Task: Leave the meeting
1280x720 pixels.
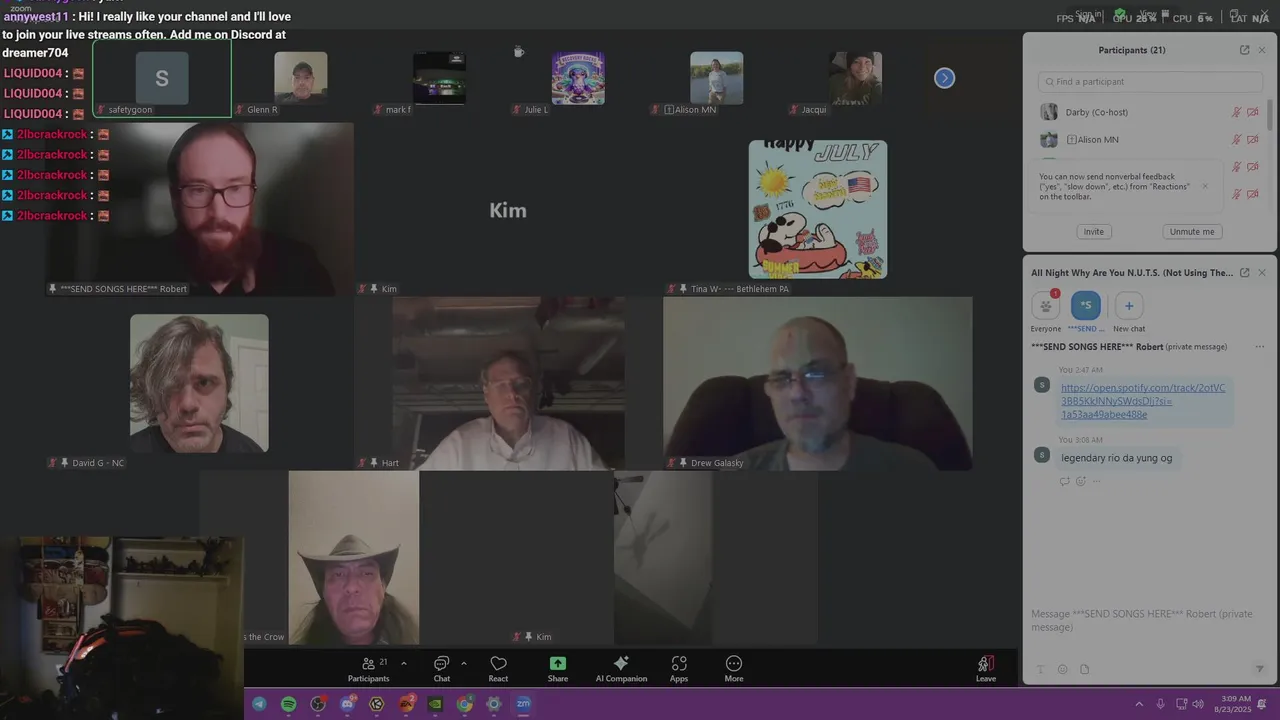Action: [986, 669]
